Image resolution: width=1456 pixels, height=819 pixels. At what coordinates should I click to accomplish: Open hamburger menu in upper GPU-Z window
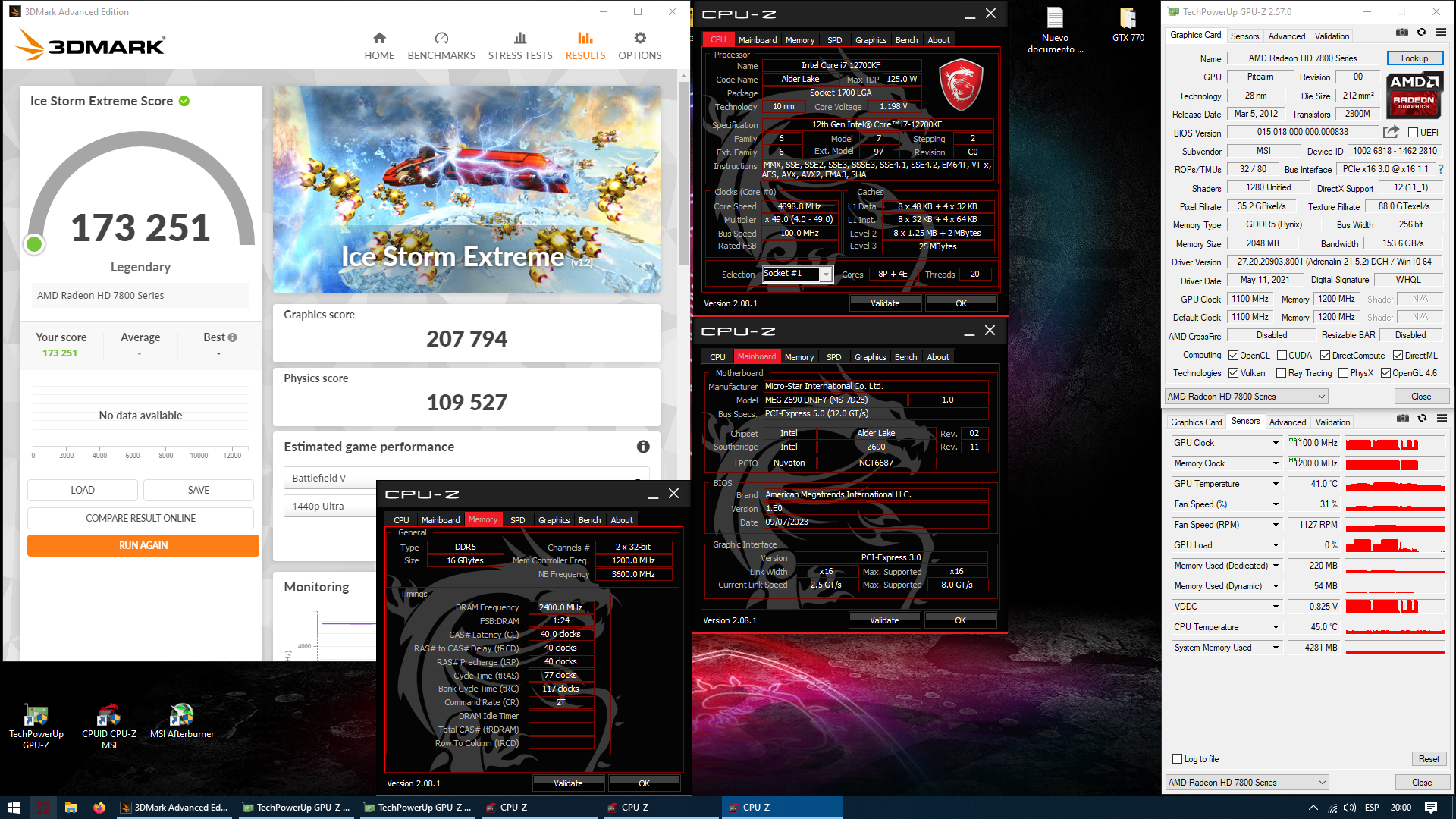(x=1441, y=32)
